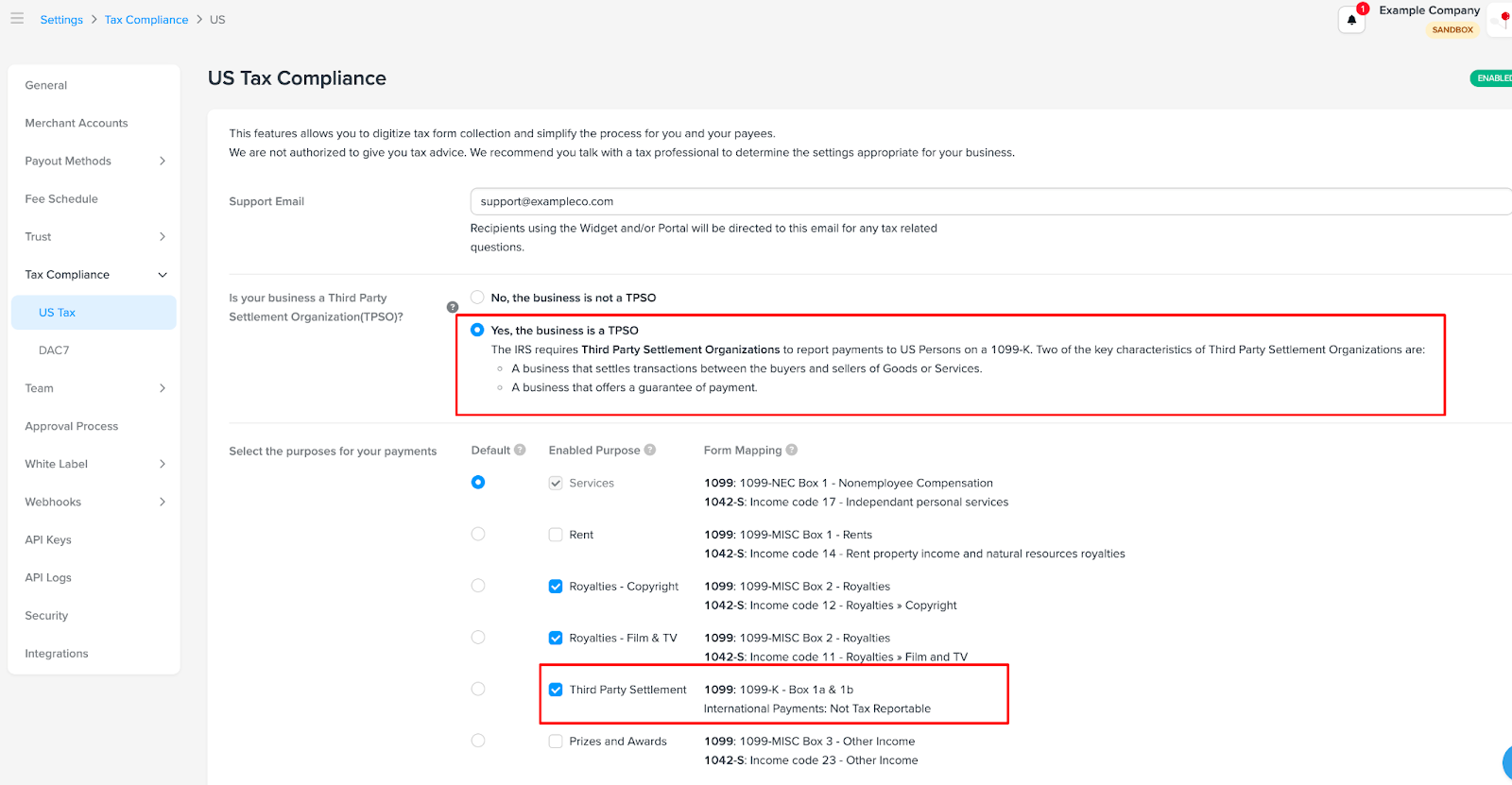Open the hamburger menu icon

(x=17, y=19)
